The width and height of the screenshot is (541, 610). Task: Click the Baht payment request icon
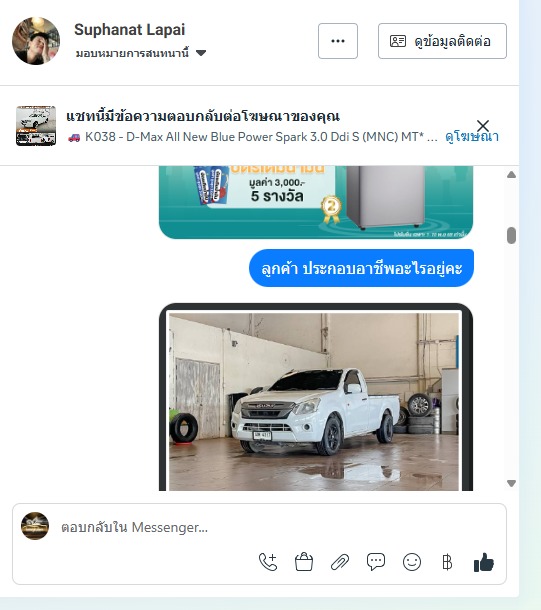pyautogui.click(x=447, y=562)
